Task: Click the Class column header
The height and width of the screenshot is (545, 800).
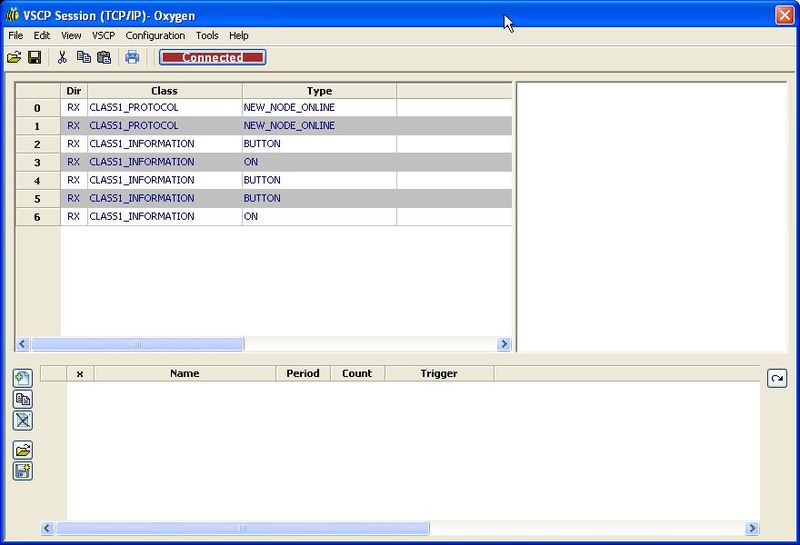Action: 164,91
